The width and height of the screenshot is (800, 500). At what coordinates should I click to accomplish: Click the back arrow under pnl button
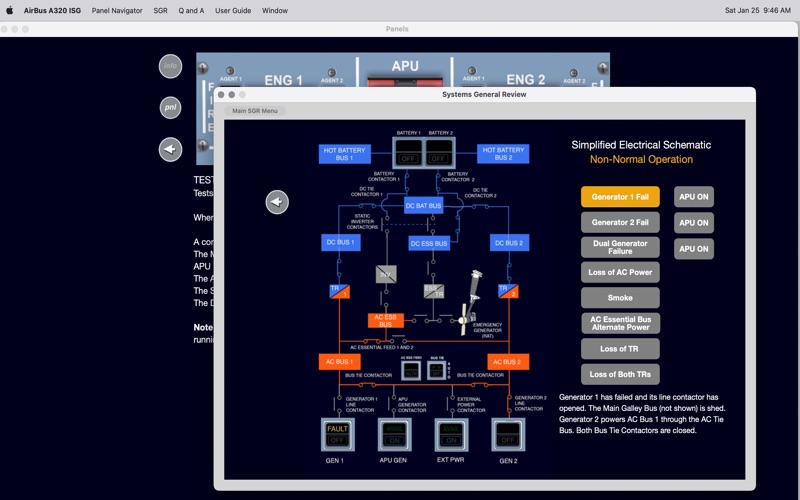tap(170, 149)
